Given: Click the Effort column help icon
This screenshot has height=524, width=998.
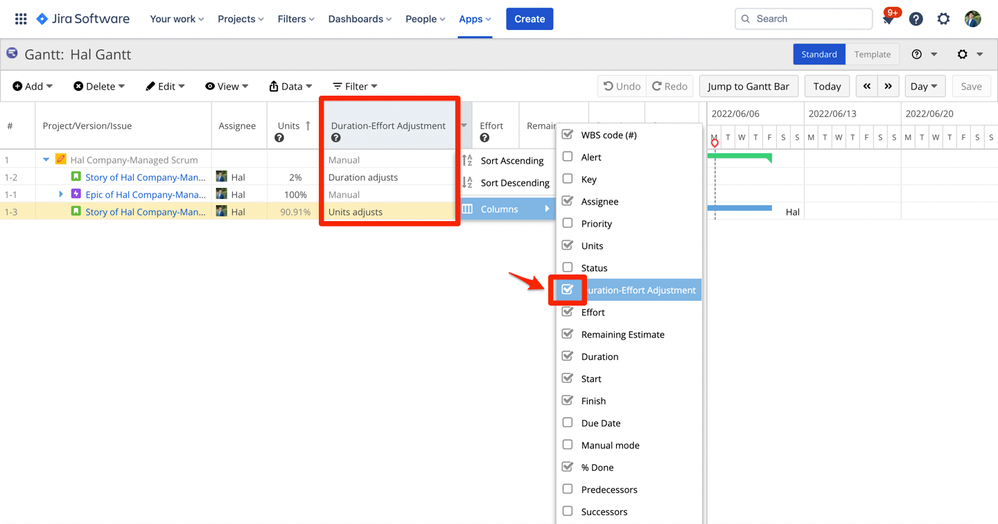Looking at the screenshot, I should [x=484, y=138].
